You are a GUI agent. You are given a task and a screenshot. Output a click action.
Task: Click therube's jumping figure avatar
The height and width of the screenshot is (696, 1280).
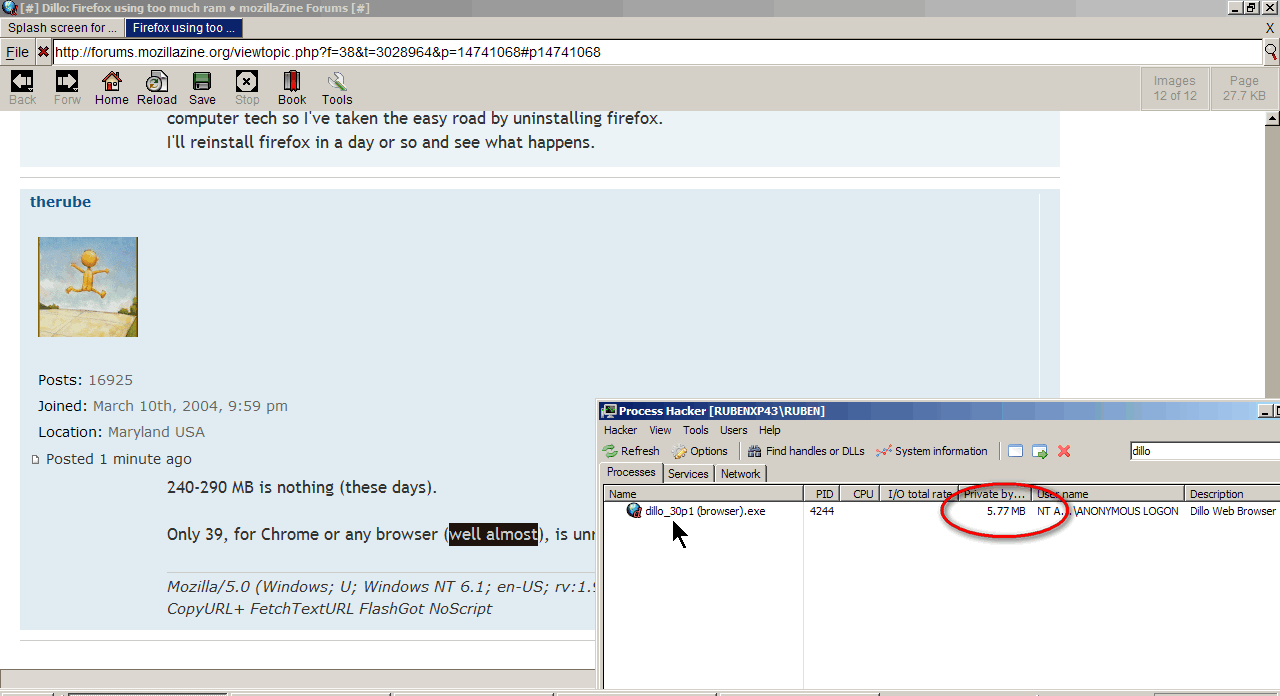[88, 287]
